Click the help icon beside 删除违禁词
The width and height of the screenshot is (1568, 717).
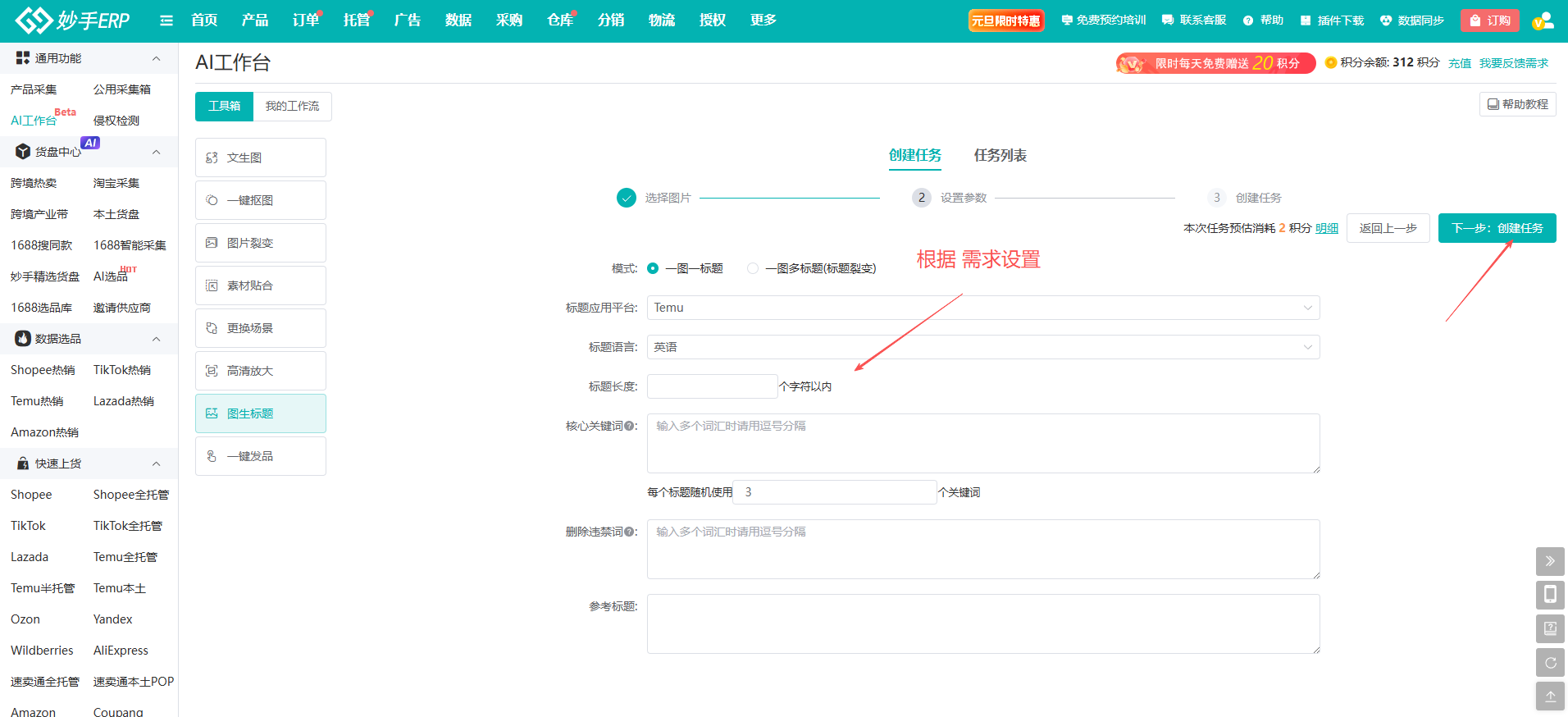click(x=629, y=532)
